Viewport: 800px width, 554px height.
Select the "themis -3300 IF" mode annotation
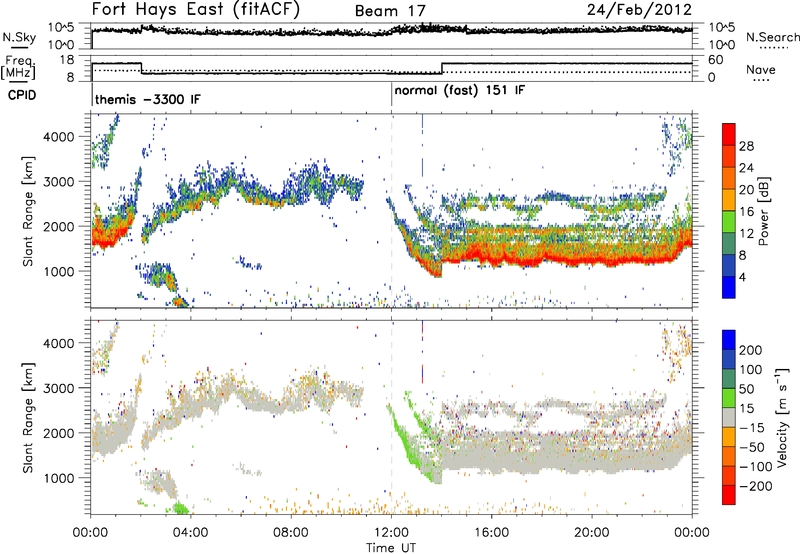[x=148, y=99]
